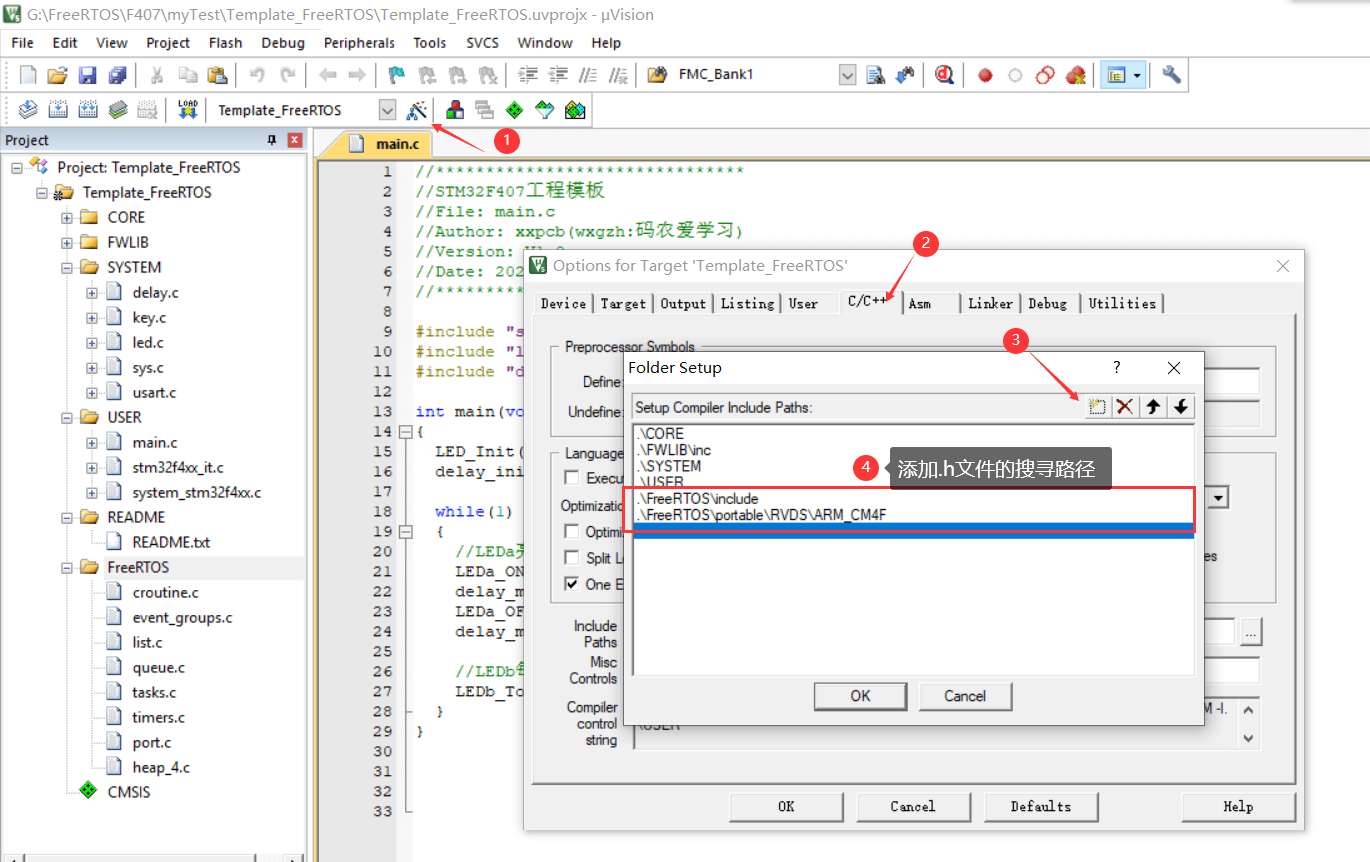Screen dimensions: 1370x862
Task: Move the selected path up with arrow
Action: pos(1153,407)
